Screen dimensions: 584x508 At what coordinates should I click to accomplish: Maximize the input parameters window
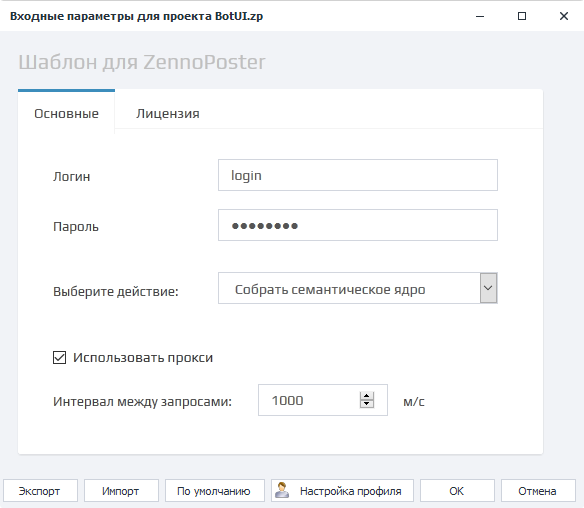pos(522,16)
